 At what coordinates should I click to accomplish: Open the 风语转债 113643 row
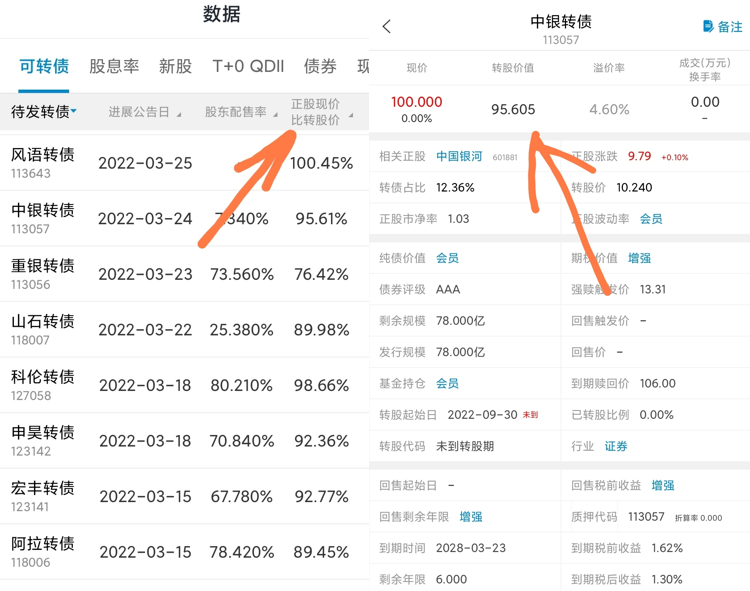[x=185, y=163]
